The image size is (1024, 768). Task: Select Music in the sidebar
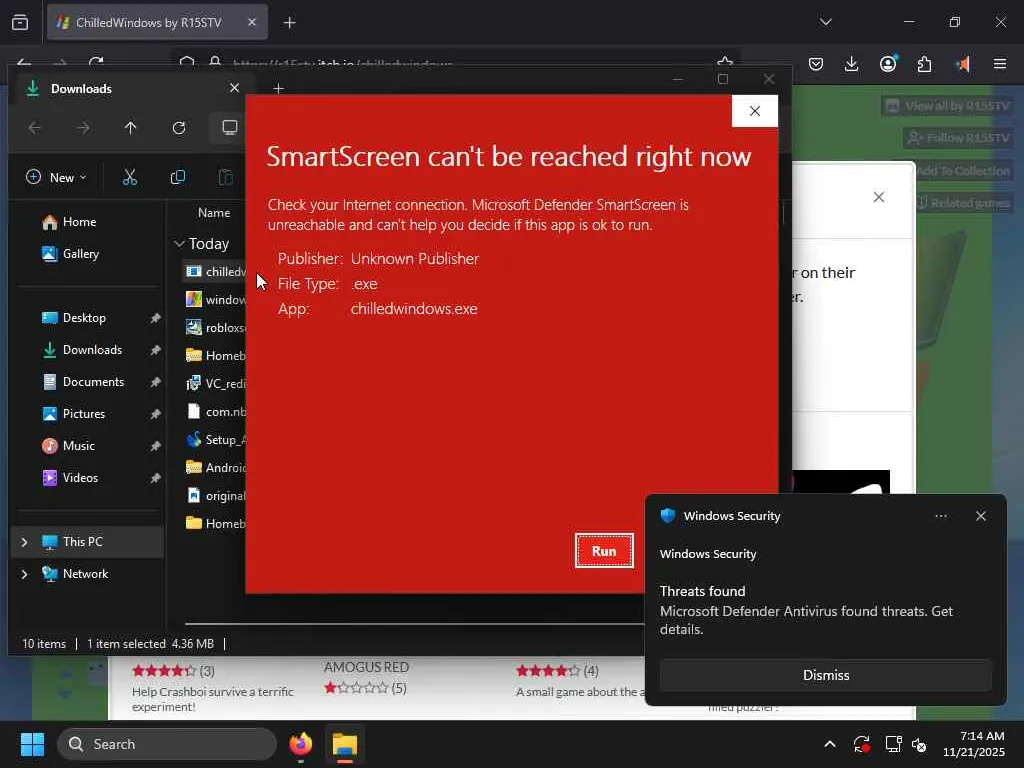point(78,446)
